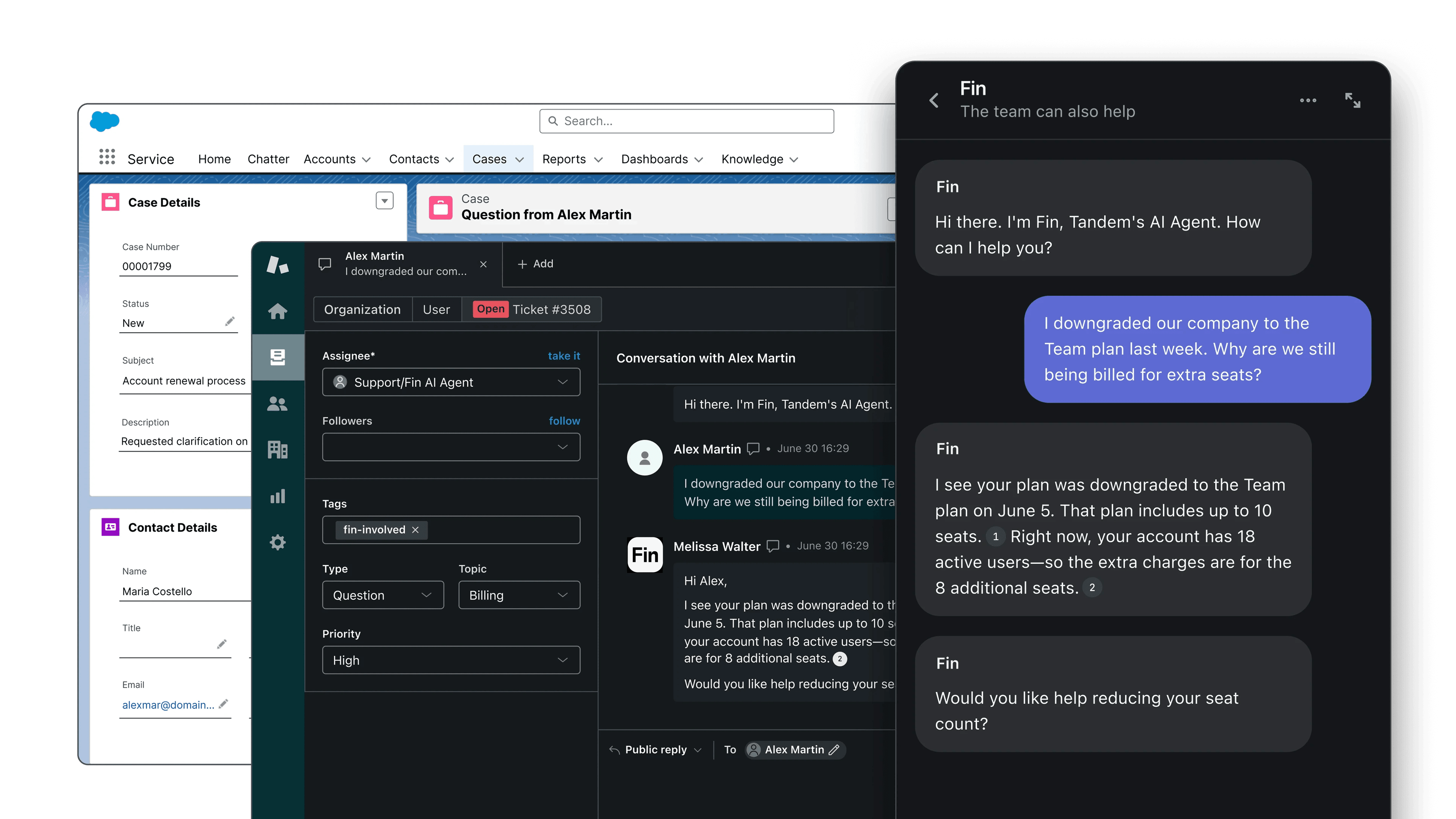The height and width of the screenshot is (819, 1456).
Task: Click take it assignee link
Action: tap(564, 356)
